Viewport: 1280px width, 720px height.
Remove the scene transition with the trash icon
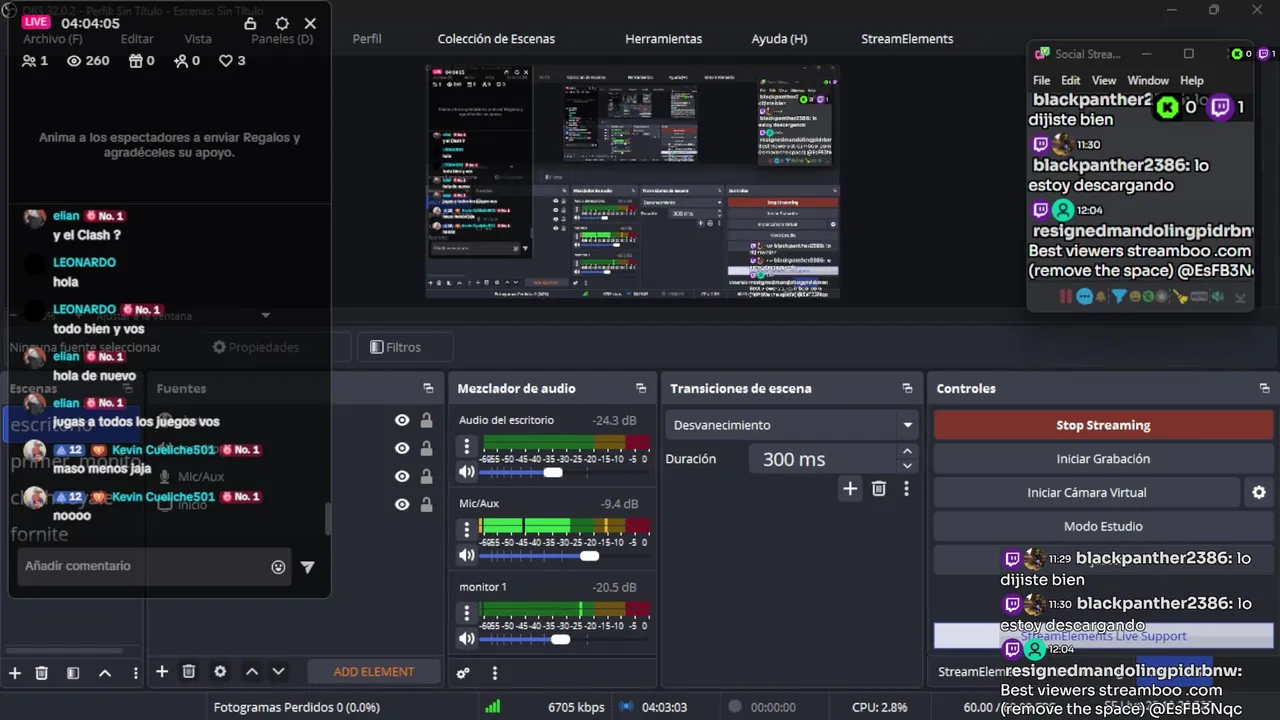(x=879, y=488)
